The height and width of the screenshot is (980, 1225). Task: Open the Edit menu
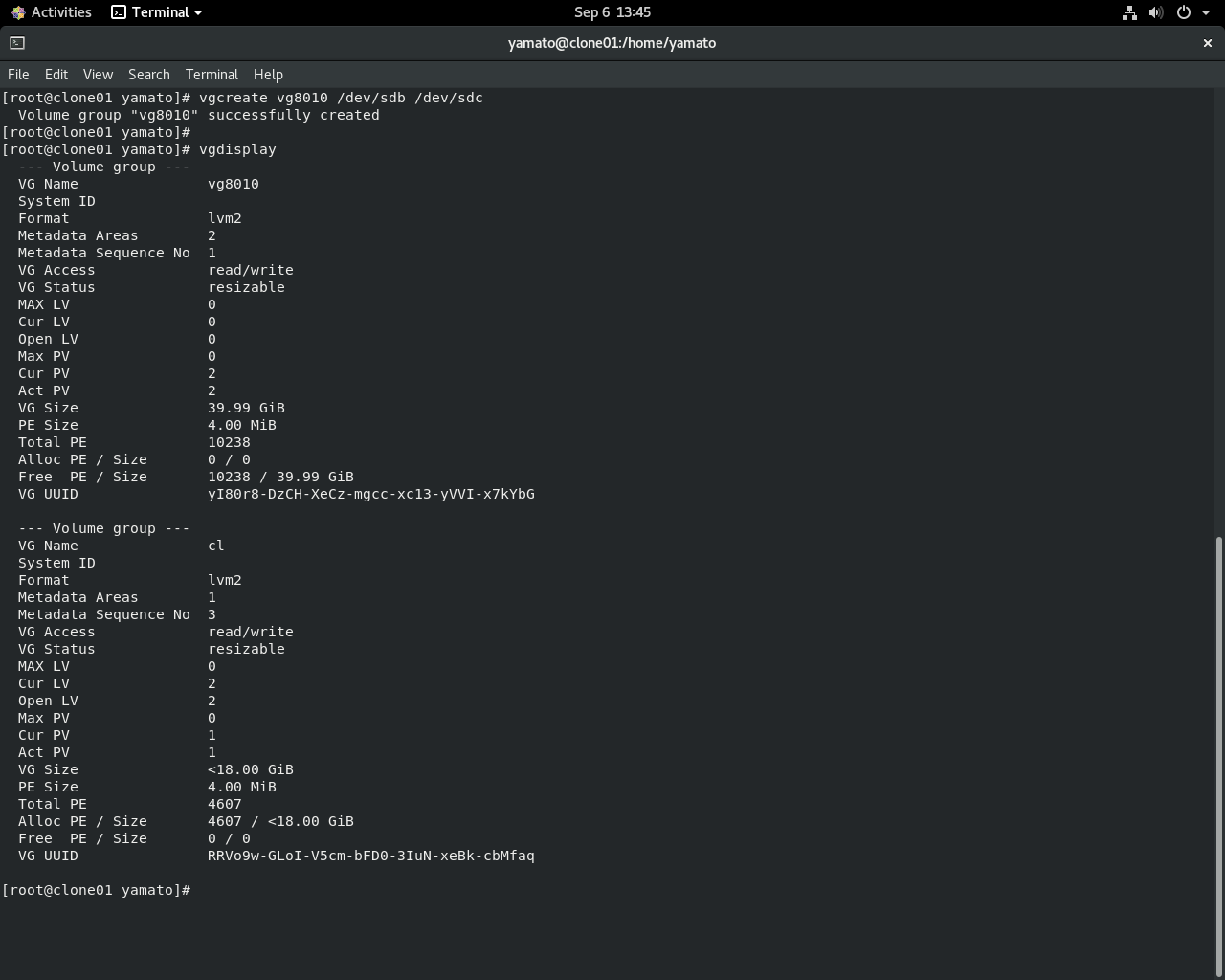56,75
